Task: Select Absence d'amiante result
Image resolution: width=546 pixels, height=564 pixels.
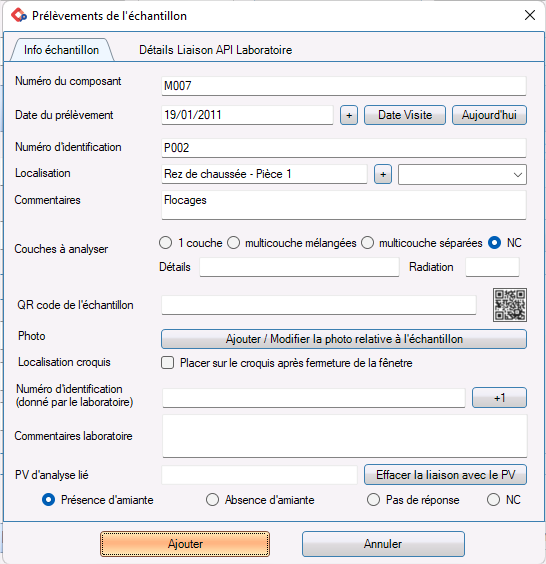Action: [212, 500]
